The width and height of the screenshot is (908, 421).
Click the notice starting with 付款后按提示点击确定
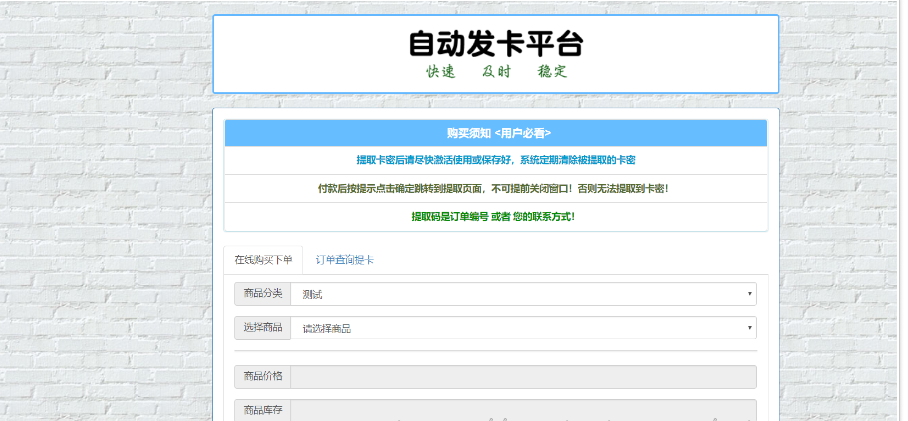[496, 188]
